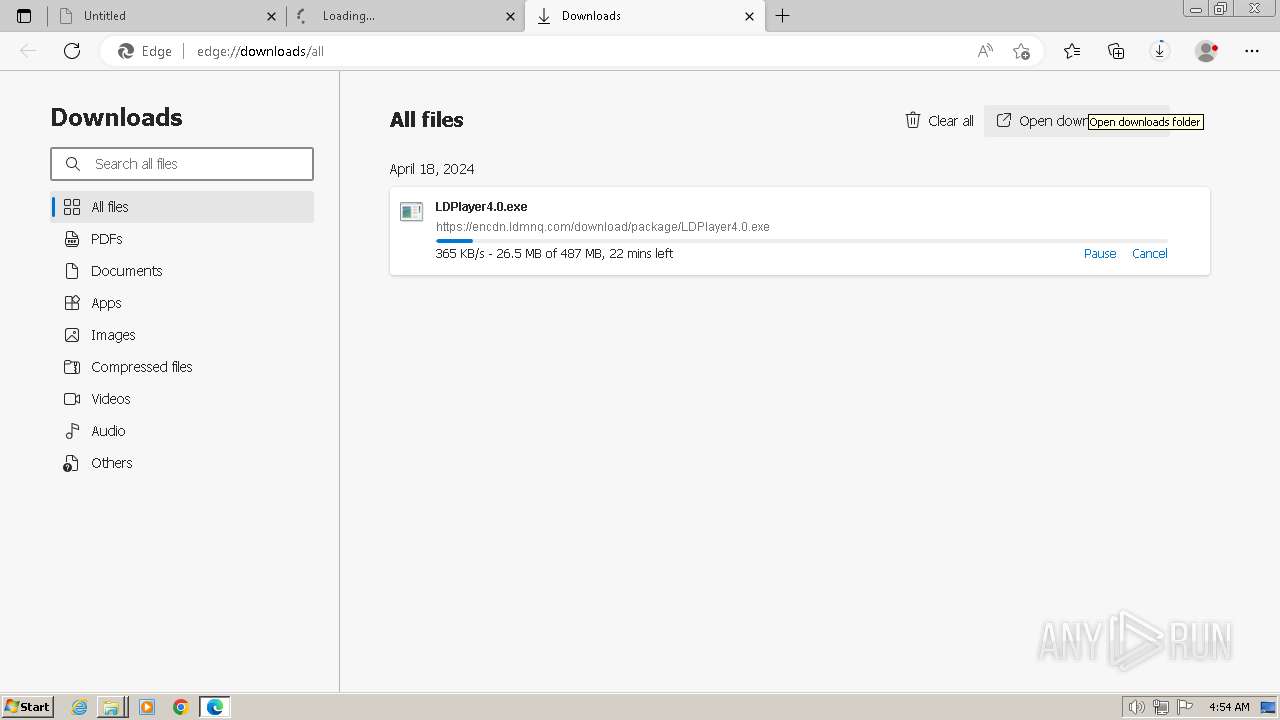Click the browser back arrow
The width and height of the screenshot is (1280, 720).
(28, 51)
